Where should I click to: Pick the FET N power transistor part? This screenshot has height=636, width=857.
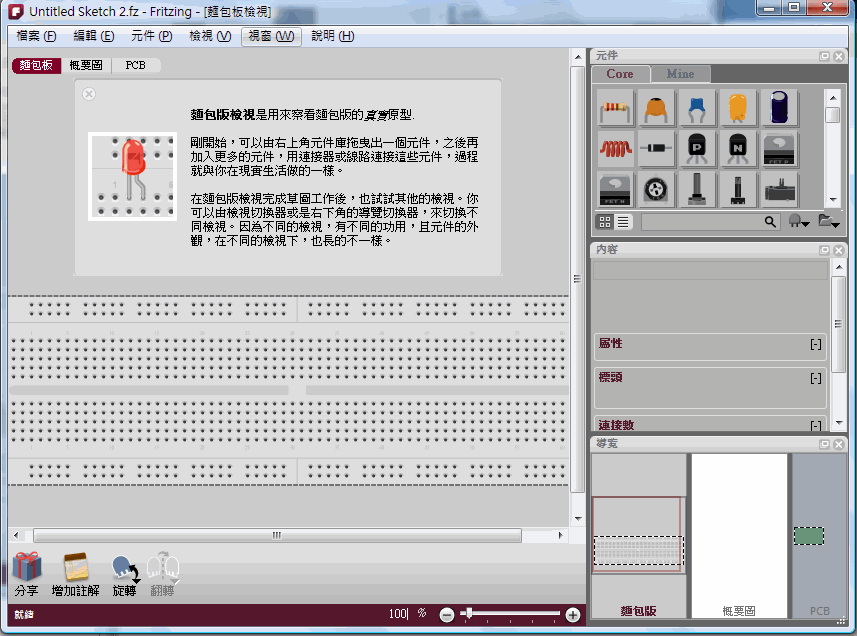click(x=615, y=190)
